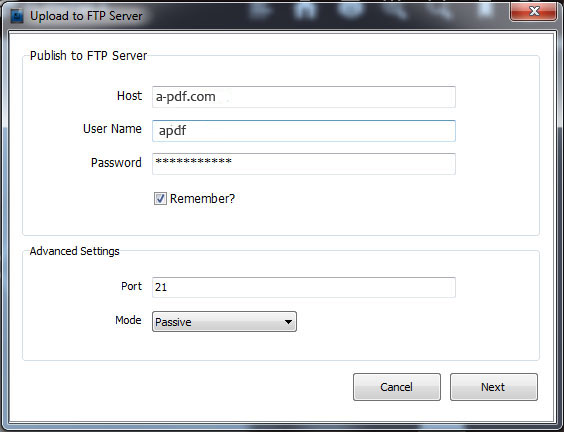564x432 pixels.
Task: Click into the masked Password field
Action: pos(304,164)
